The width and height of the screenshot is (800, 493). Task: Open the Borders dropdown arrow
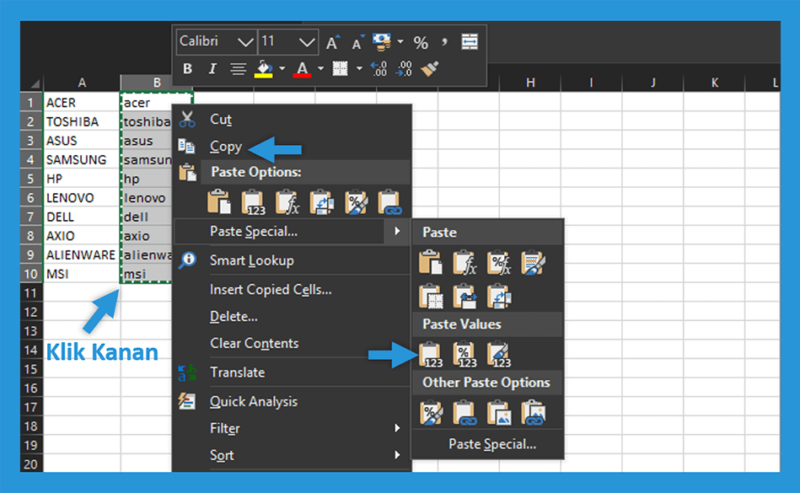click(x=359, y=68)
